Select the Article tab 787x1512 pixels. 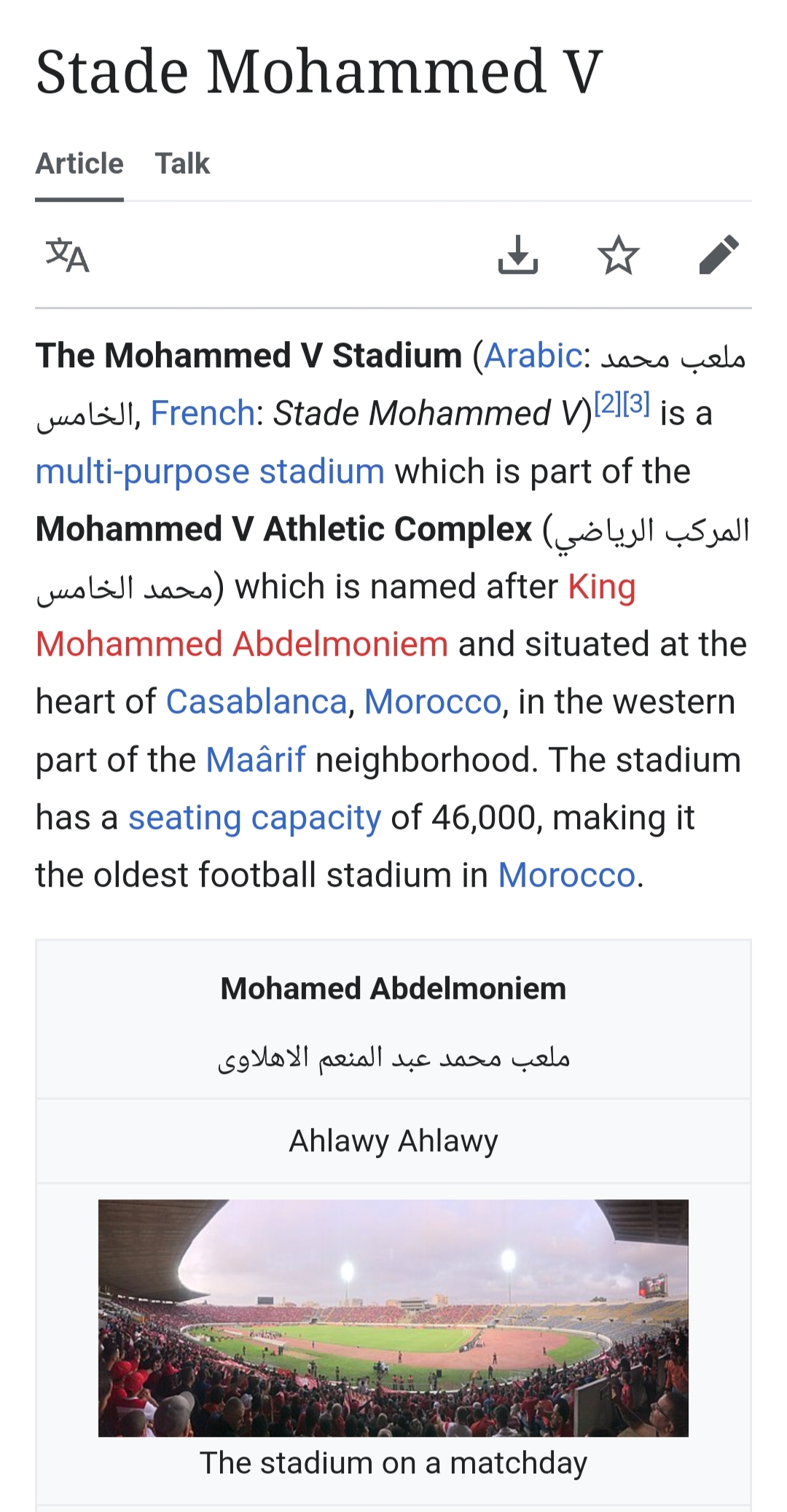point(79,164)
